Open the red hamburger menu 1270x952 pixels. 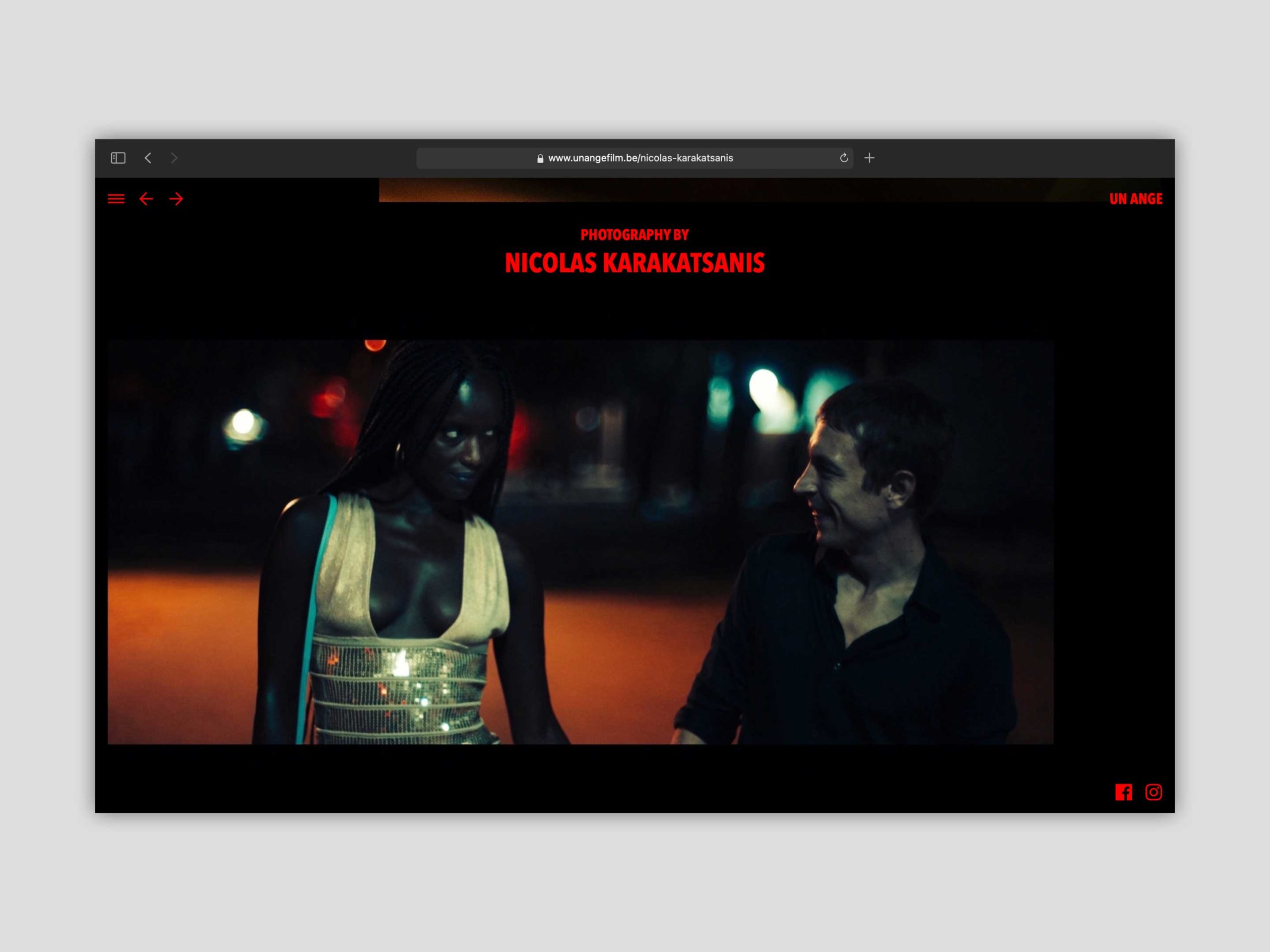click(x=116, y=198)
